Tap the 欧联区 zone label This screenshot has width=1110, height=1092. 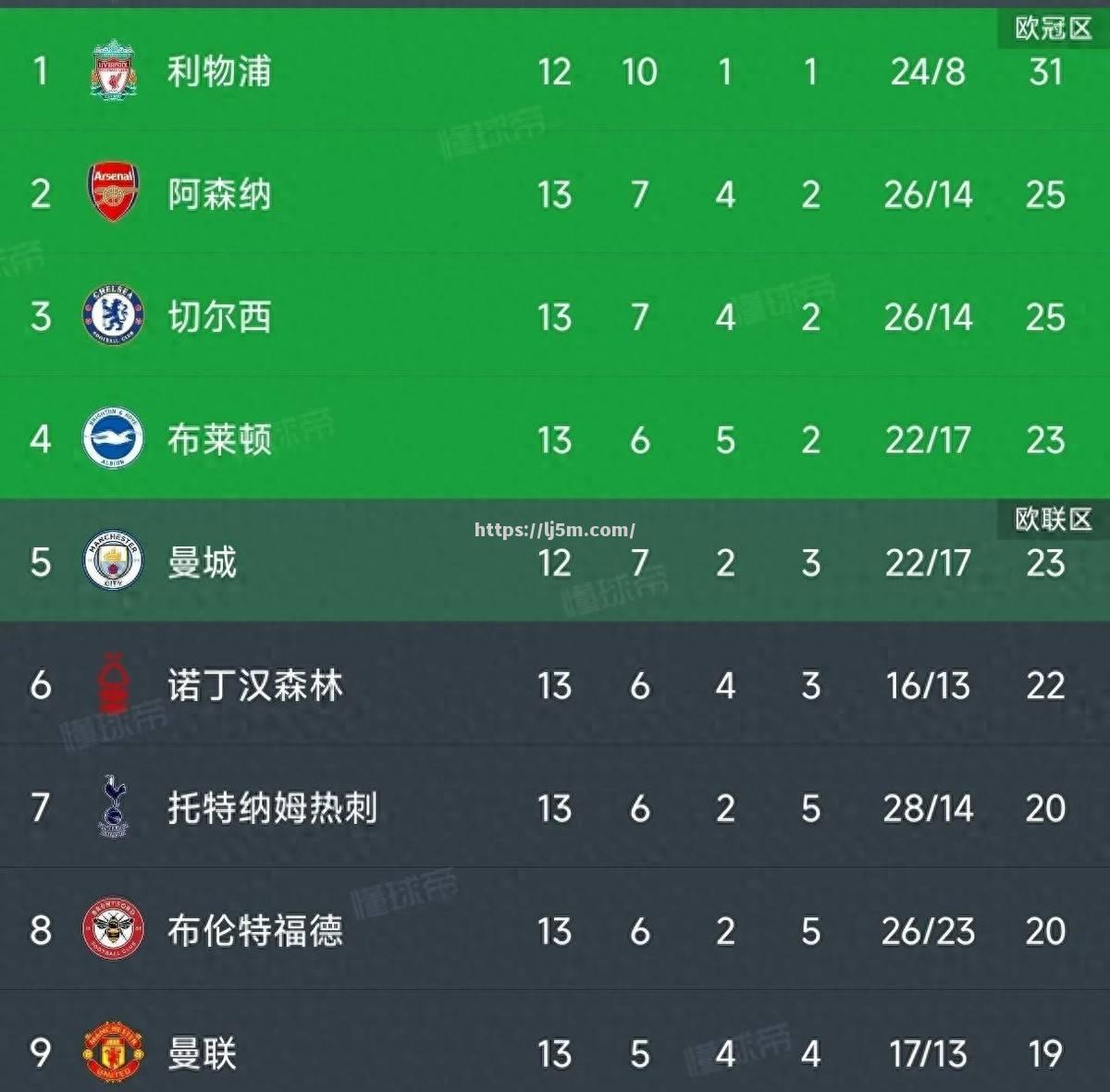(x=1054, y=519)
